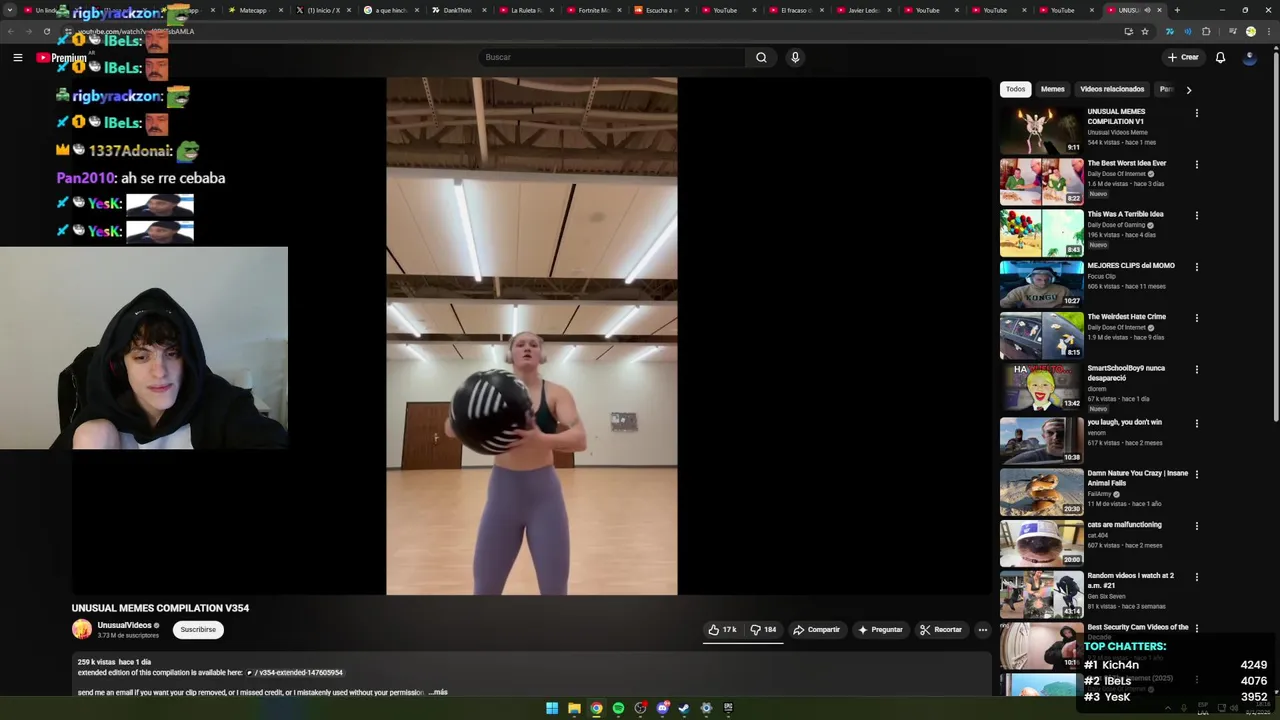Click the search magnifier button
1280x720 pixels.
[761, 57]
